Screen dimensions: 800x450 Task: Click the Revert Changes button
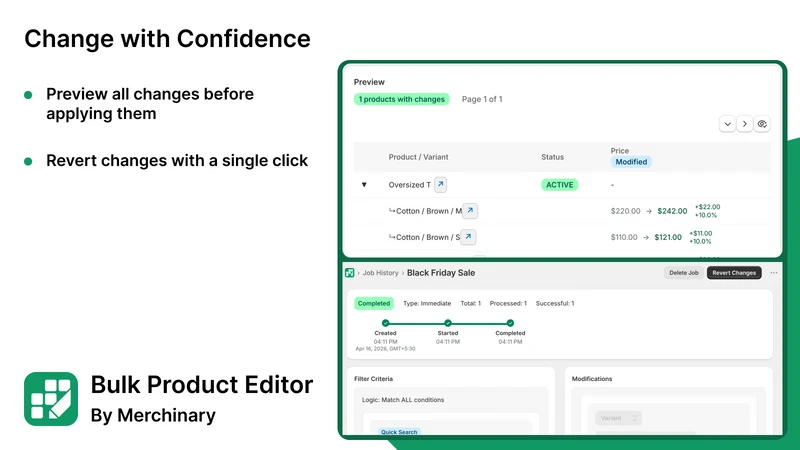(734, 273)
